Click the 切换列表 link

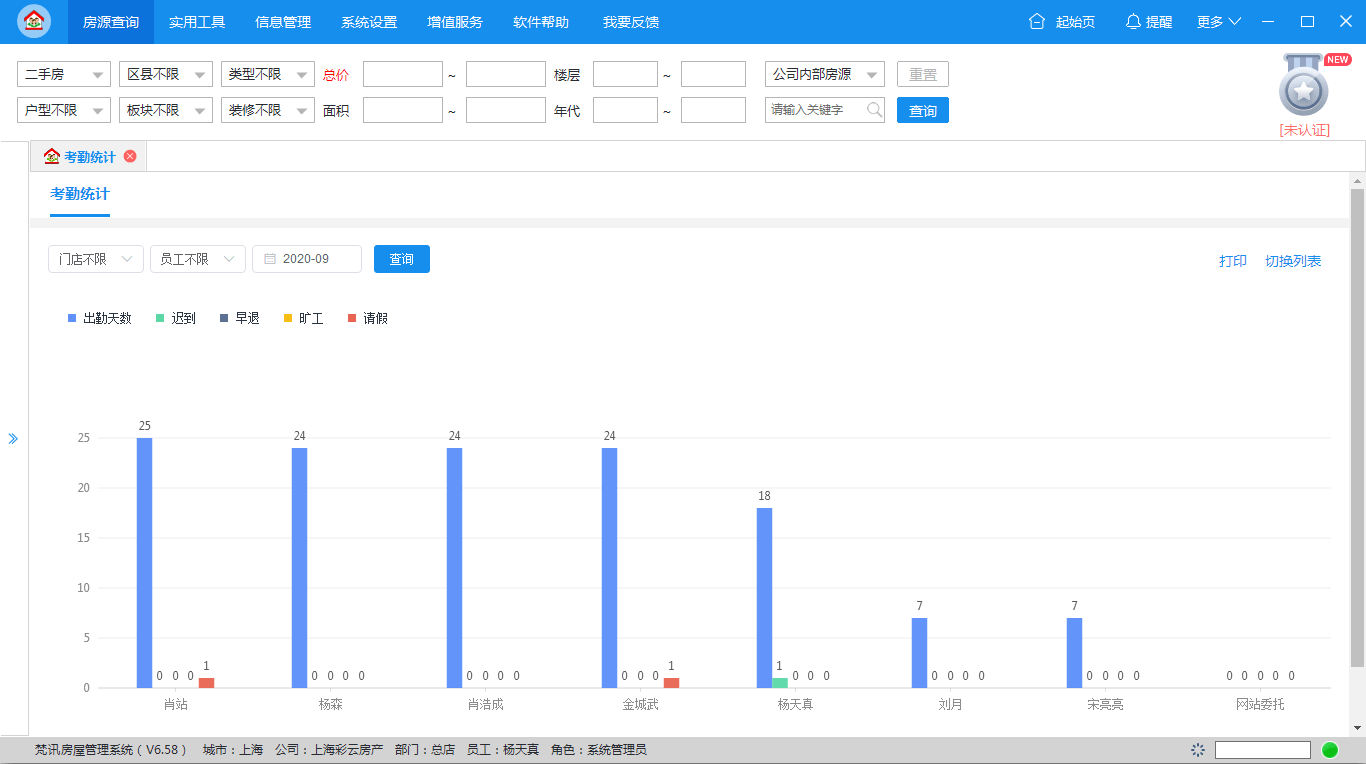click(x=1293, y=261)
